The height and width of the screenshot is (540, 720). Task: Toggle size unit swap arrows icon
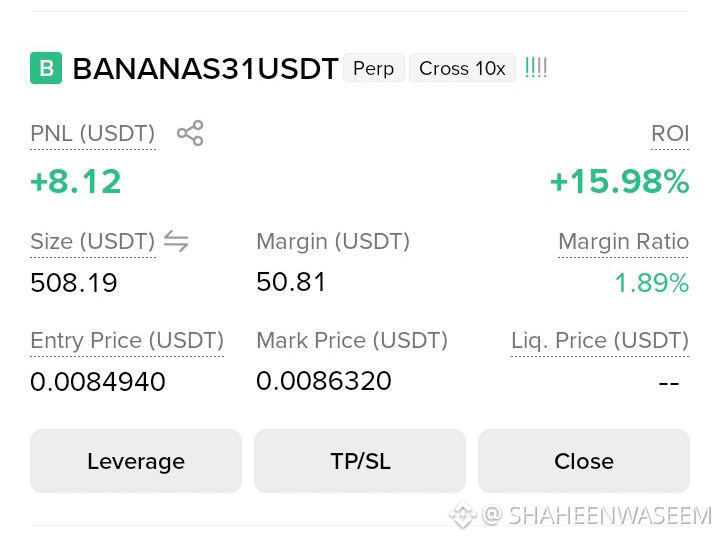coord(176,241)
